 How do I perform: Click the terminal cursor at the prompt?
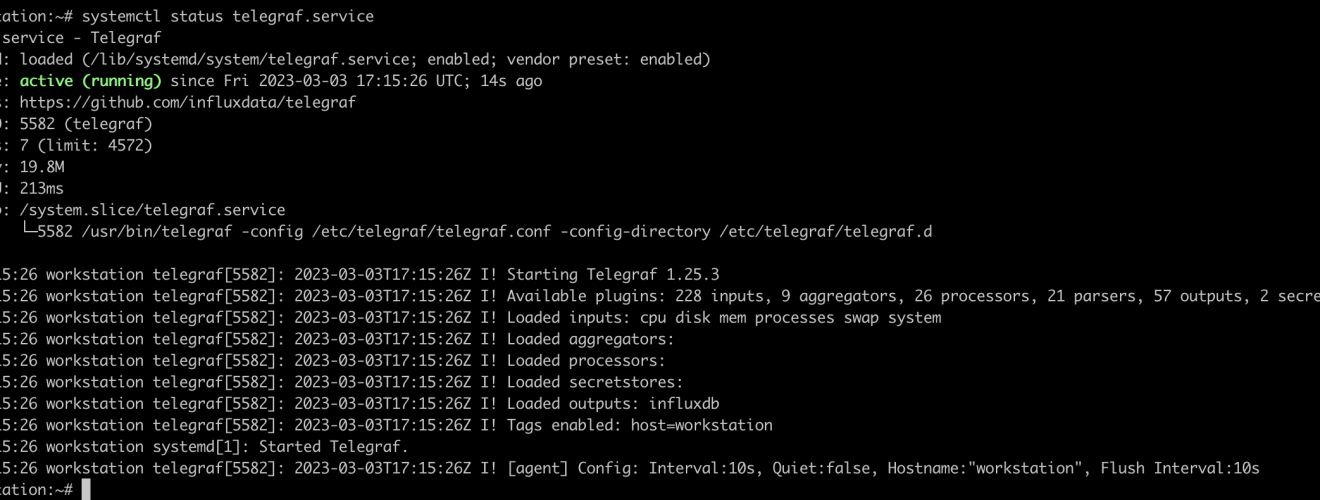pyautogui.click(x=87, y=490)
